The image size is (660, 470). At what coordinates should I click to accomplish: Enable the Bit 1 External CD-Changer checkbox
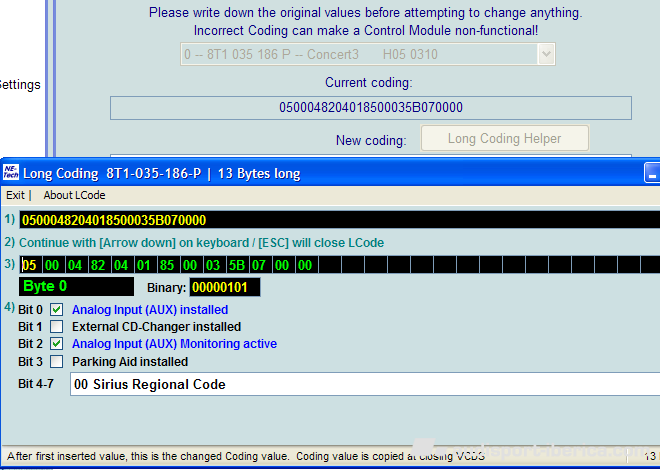(57, 327)
